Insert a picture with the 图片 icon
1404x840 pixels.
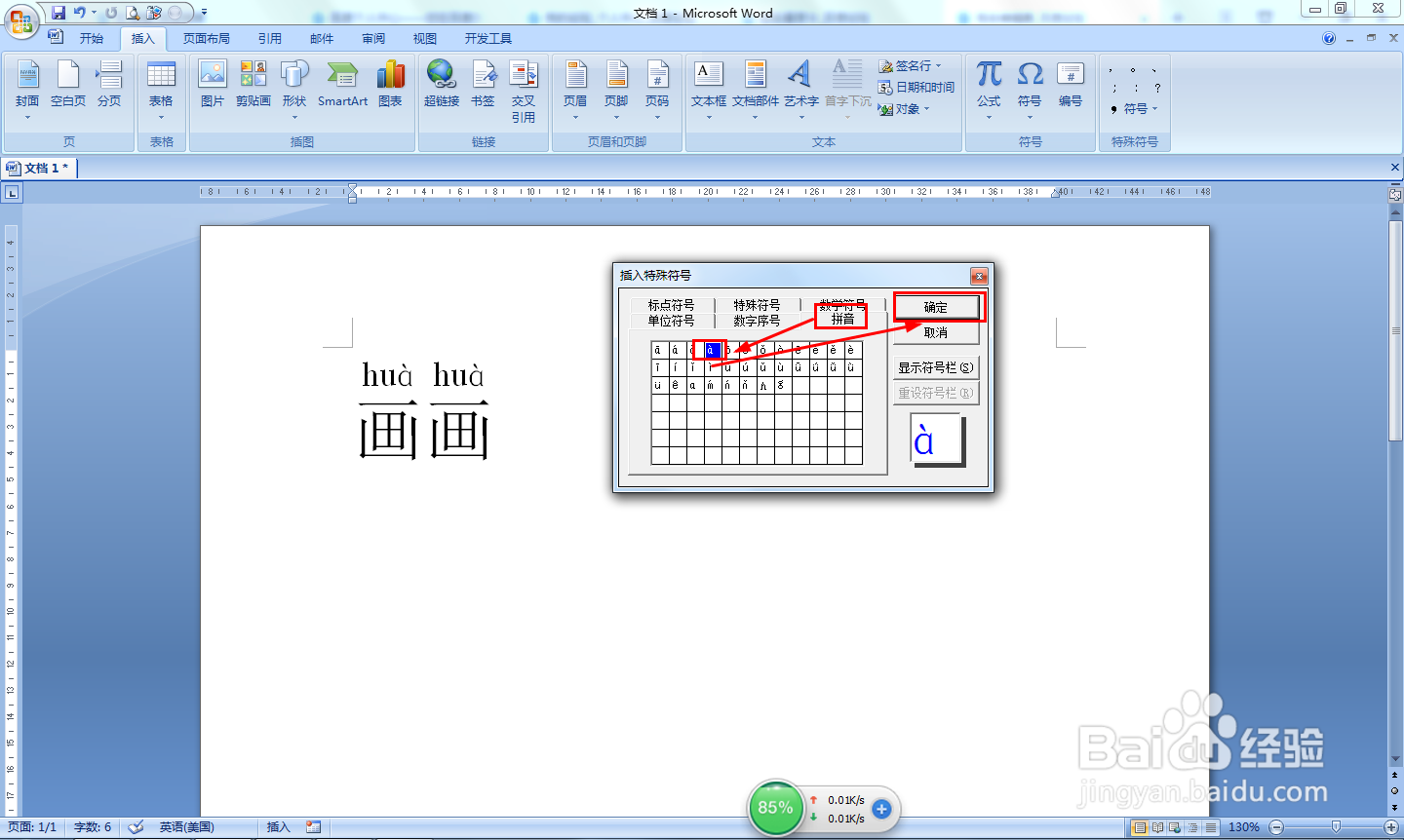point(212,86)
